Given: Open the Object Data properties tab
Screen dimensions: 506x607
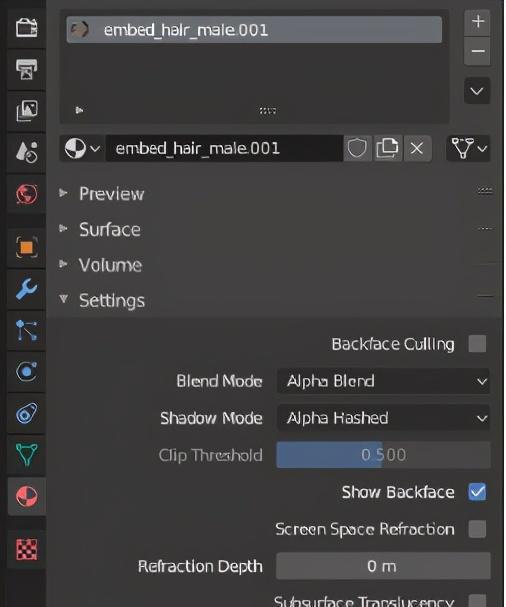Looking at the screenshot, I should pos(26,454).
